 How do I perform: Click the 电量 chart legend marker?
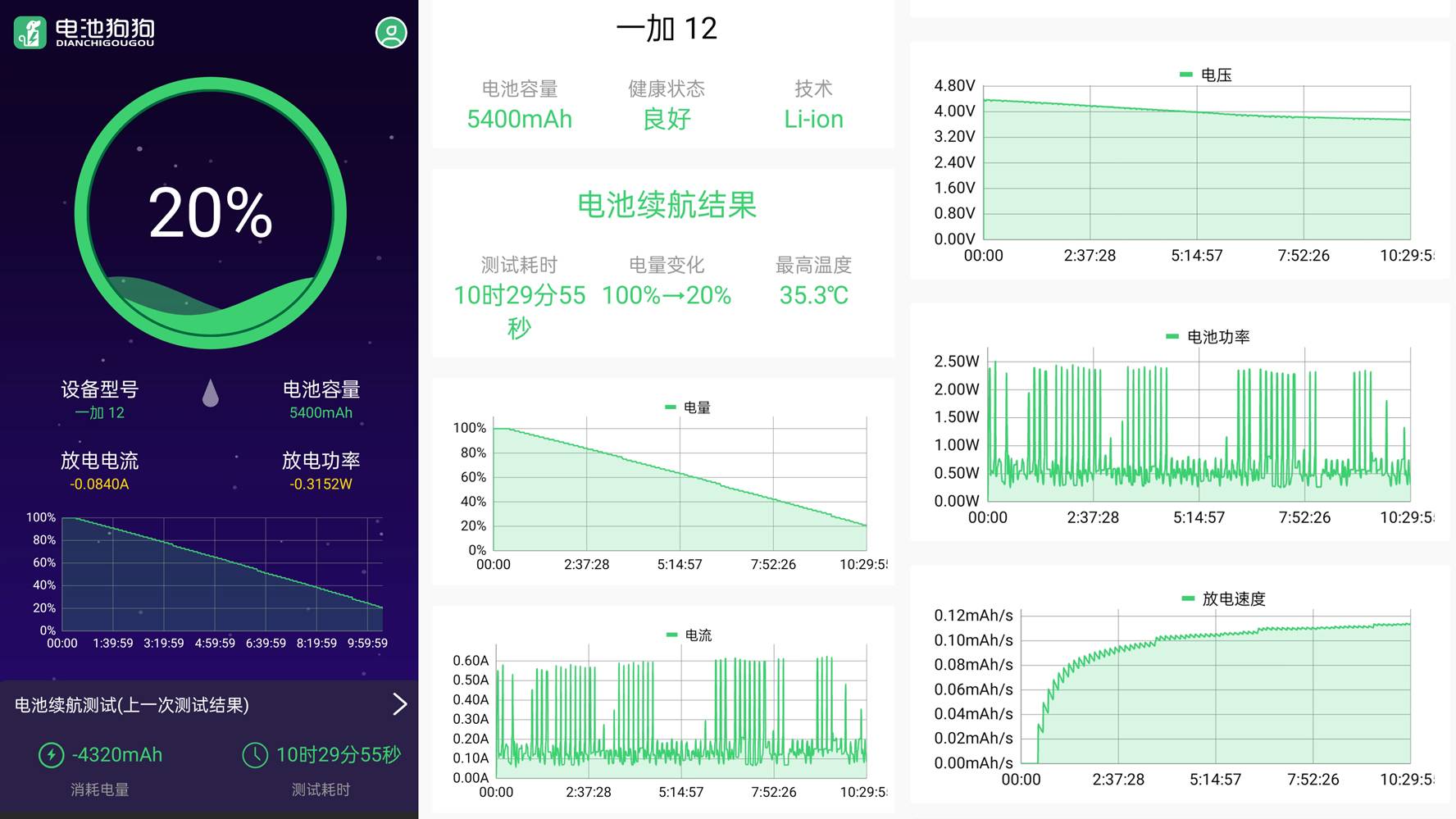tap(670, 407)
